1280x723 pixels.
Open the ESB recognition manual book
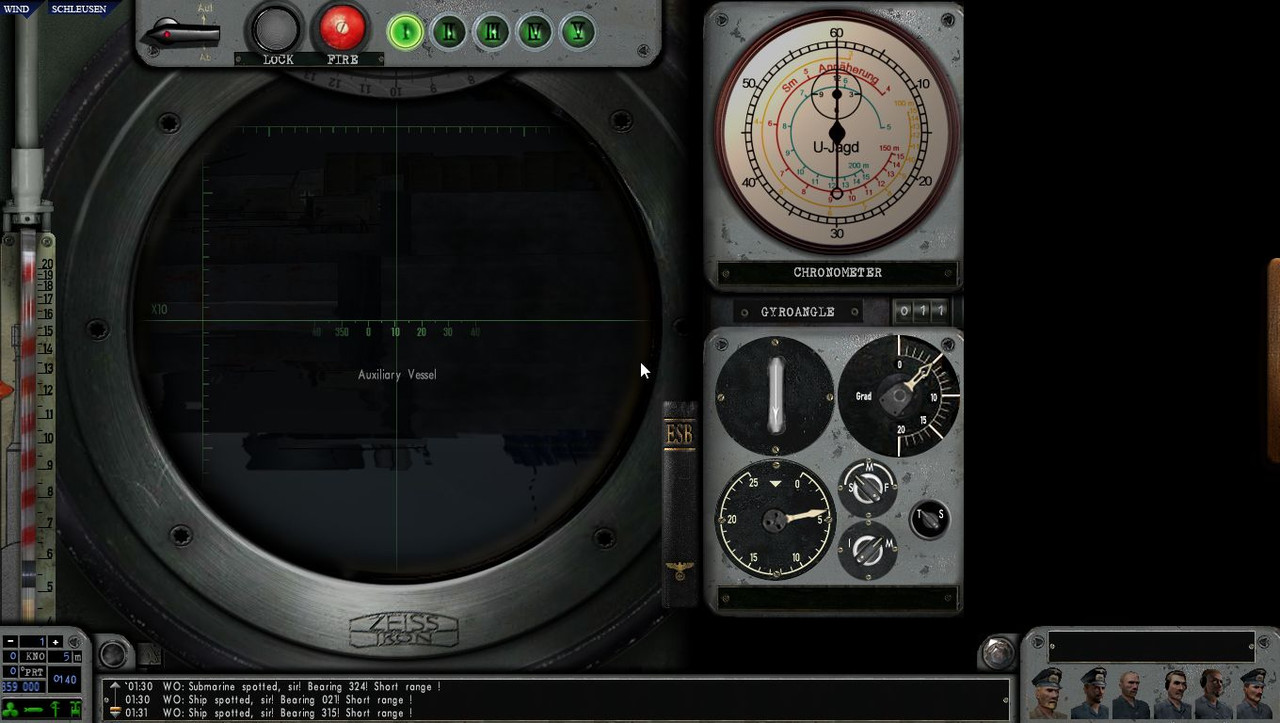[679, 503]
